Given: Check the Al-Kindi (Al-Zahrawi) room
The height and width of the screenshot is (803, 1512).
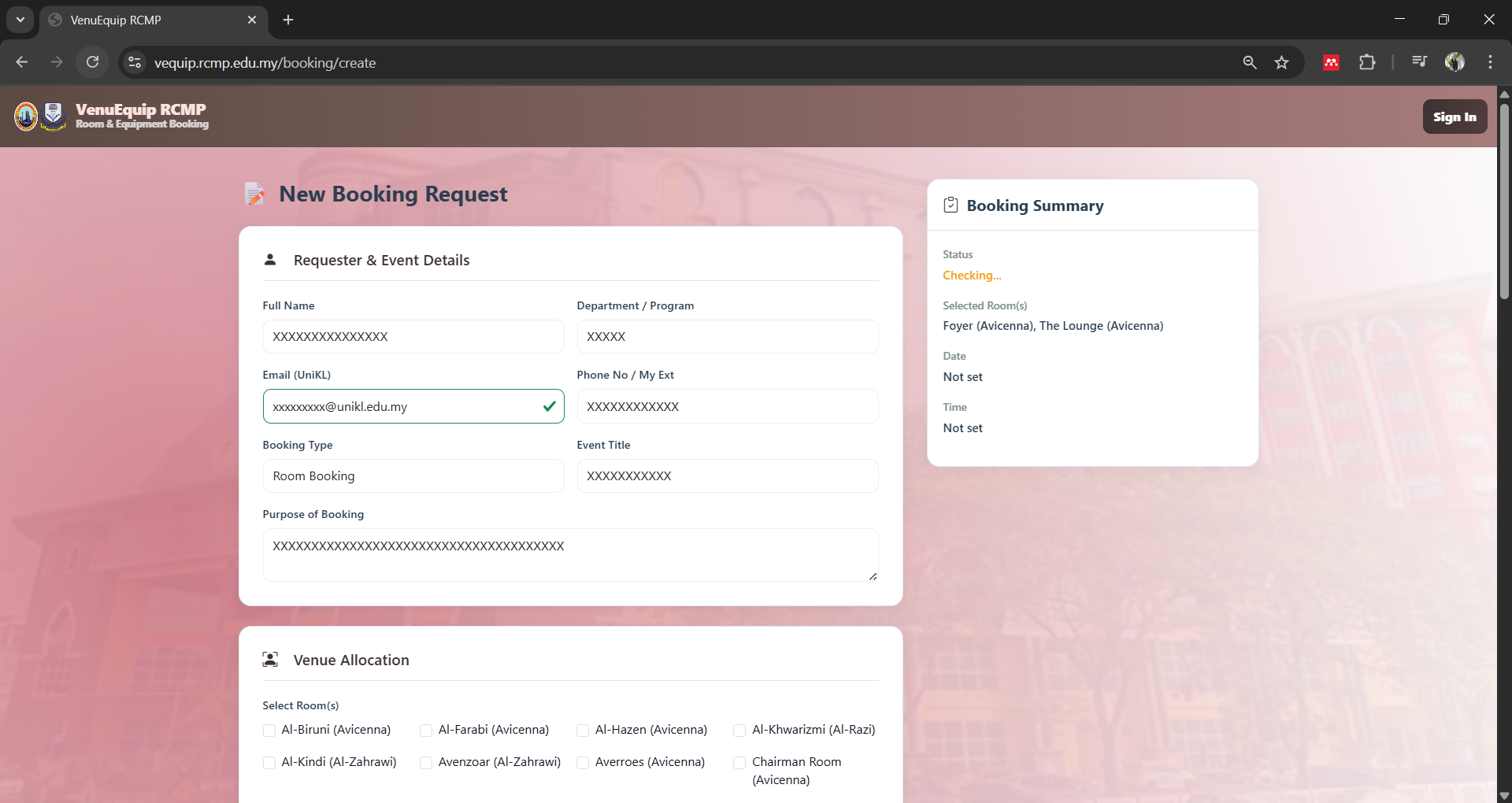Looking at the screenshot, I should (x=269, y=763).
